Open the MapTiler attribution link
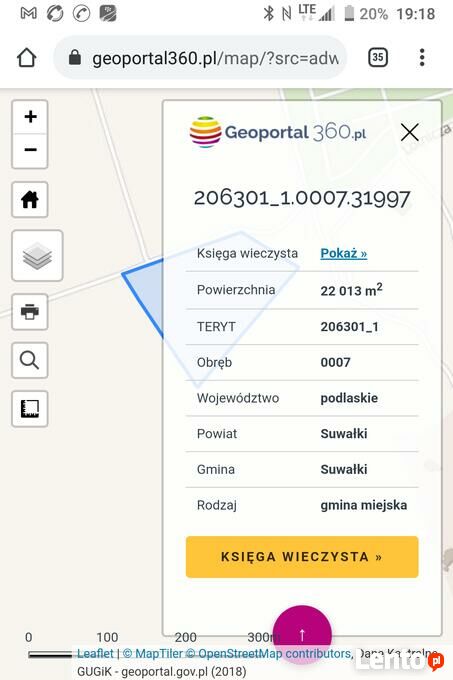The image size is (453, 680). [153, 653]
